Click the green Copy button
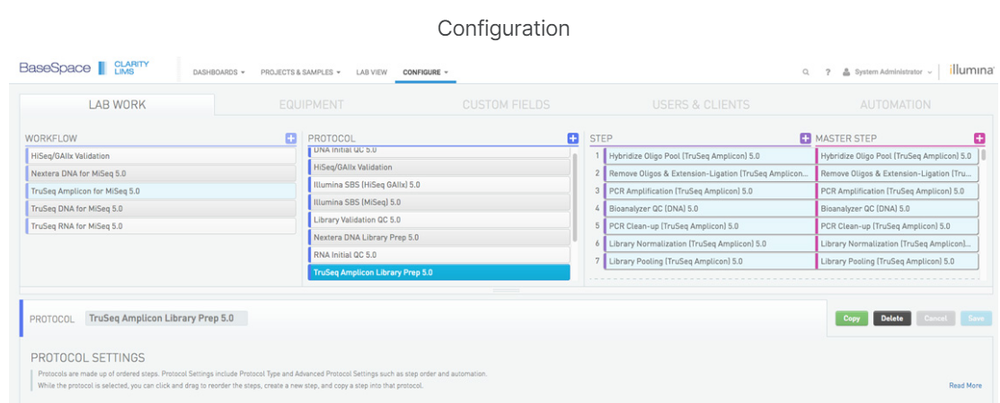 (x=851, y=318)
